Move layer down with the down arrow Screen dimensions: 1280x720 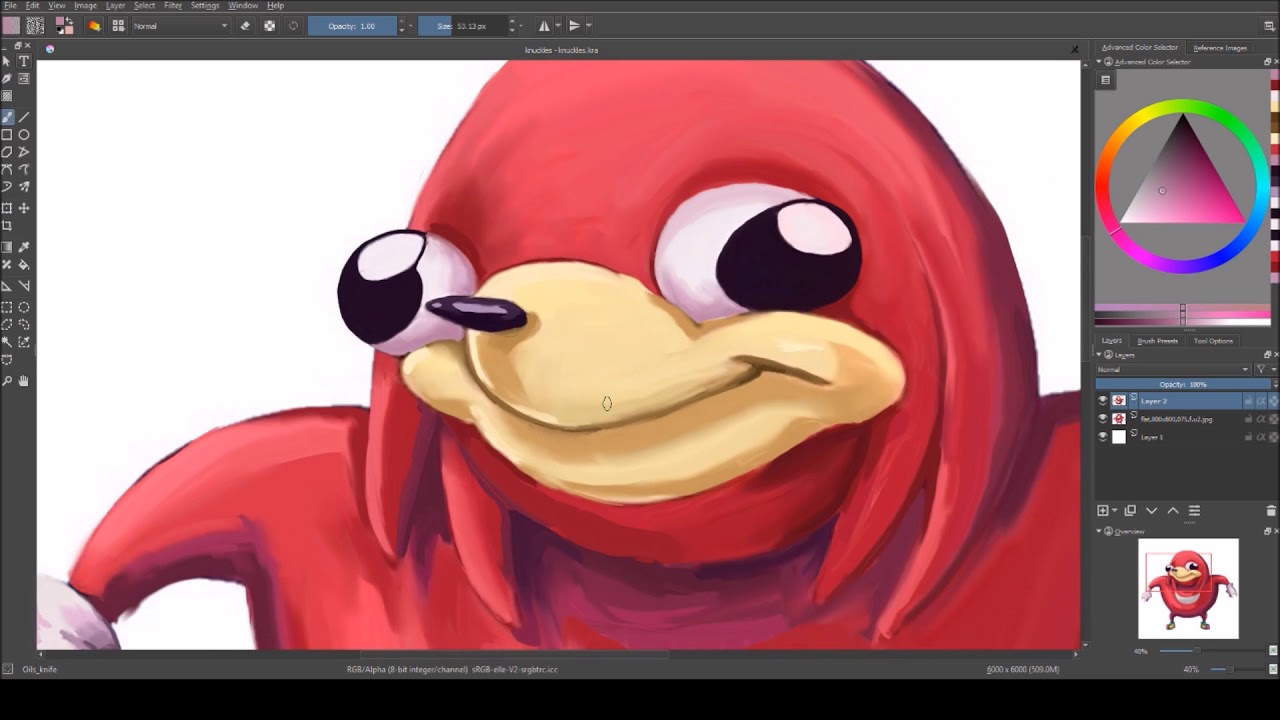(x=1151, y=511)
